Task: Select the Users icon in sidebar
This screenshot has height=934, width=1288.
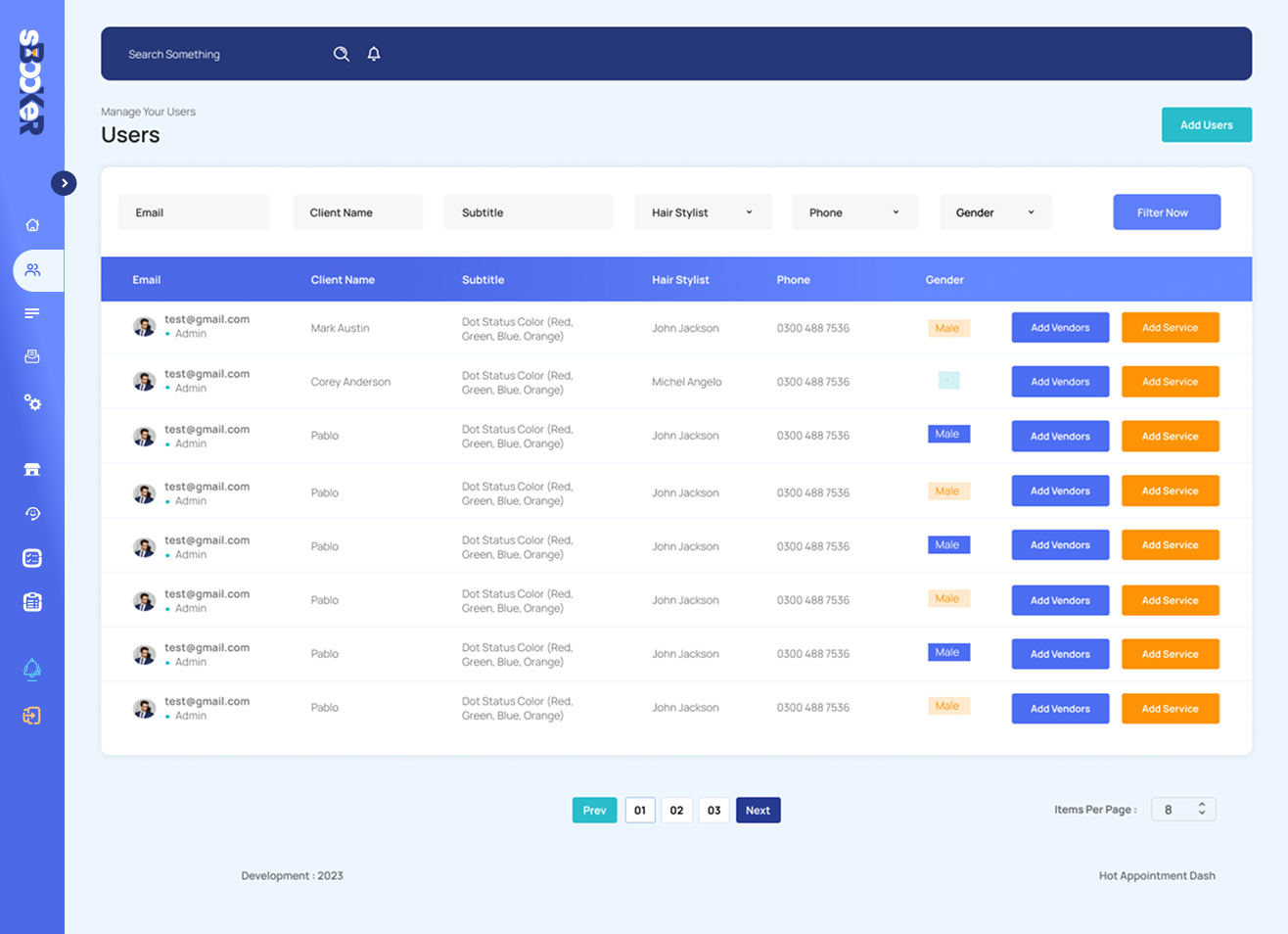Action: tap(32, 270)
